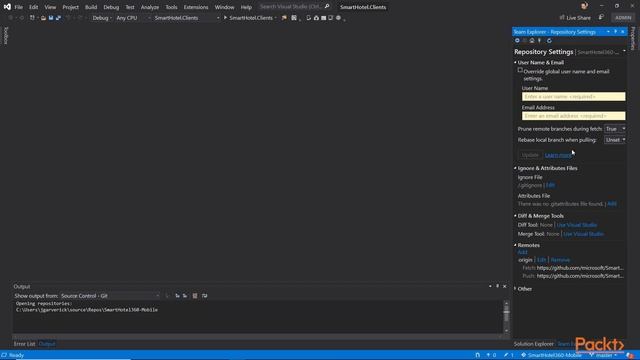
Task: Use Visual Studio as Diff Tool
Action: coord(577,225)
